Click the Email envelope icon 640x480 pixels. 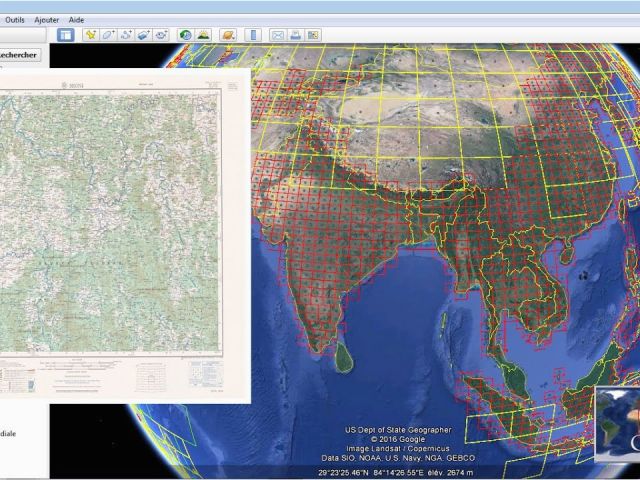click(278, 35)
